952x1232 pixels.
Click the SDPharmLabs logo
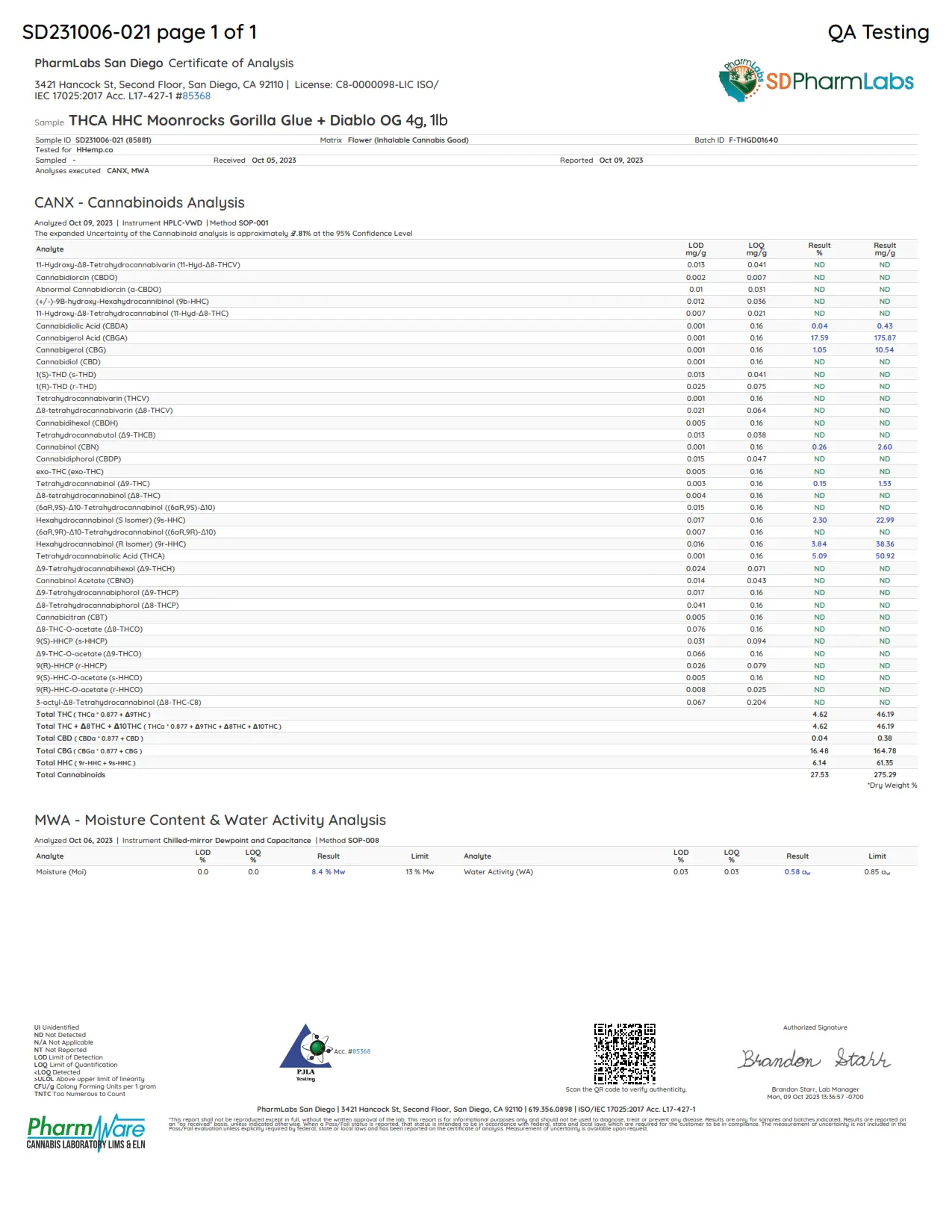pyautogui.click(x=816, y=80)
